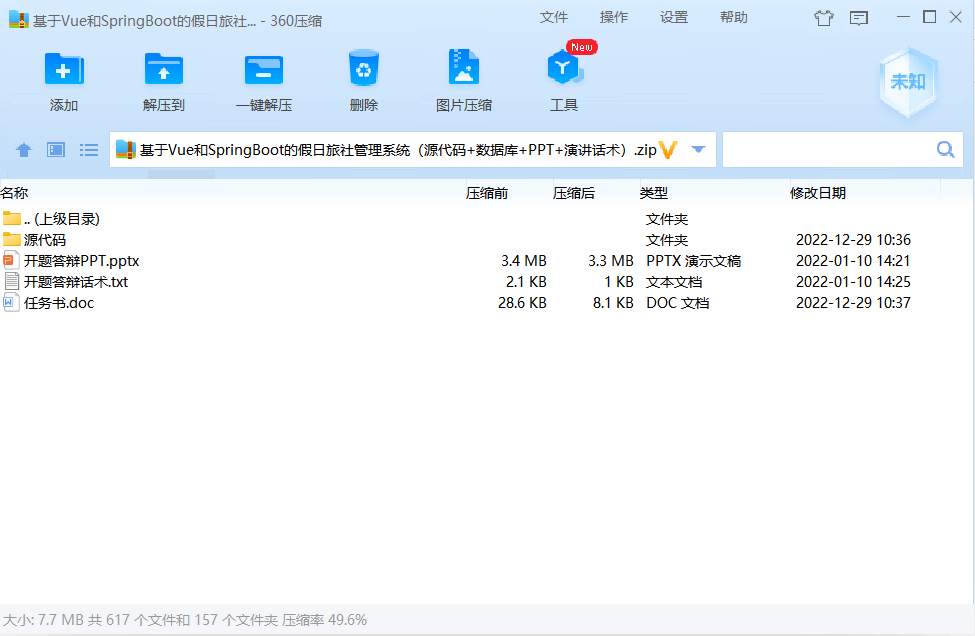Click the parent directory folder icon
The height and width of the screenshot is (636, 975).
12,218
